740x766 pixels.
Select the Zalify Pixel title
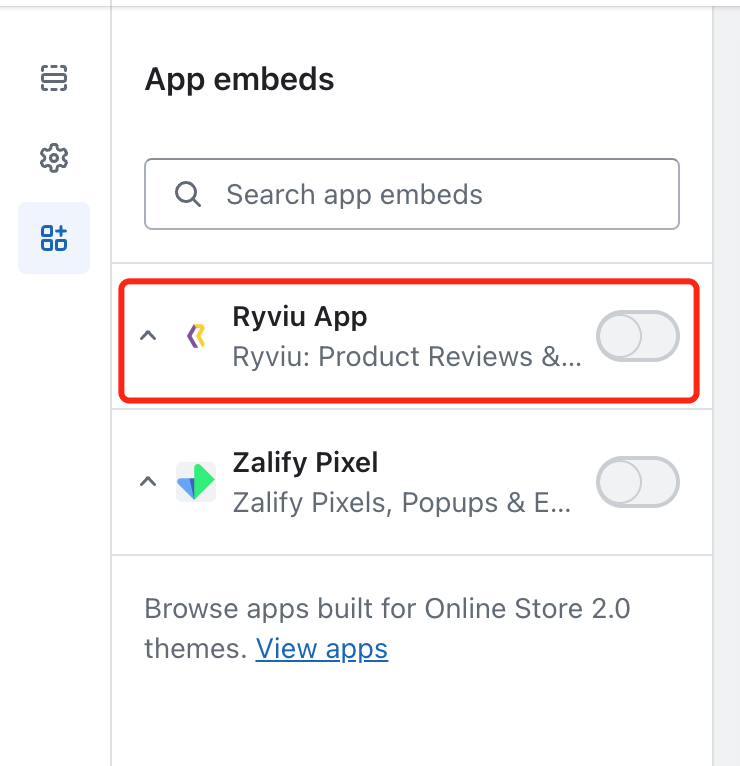point(305,463)
